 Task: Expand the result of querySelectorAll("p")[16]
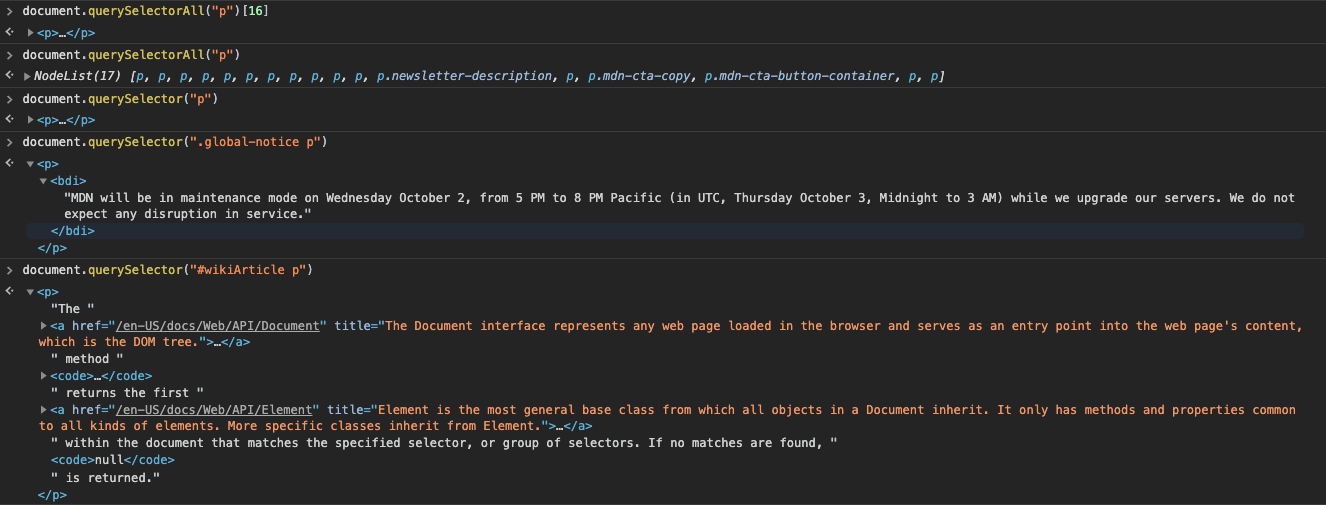30,33
